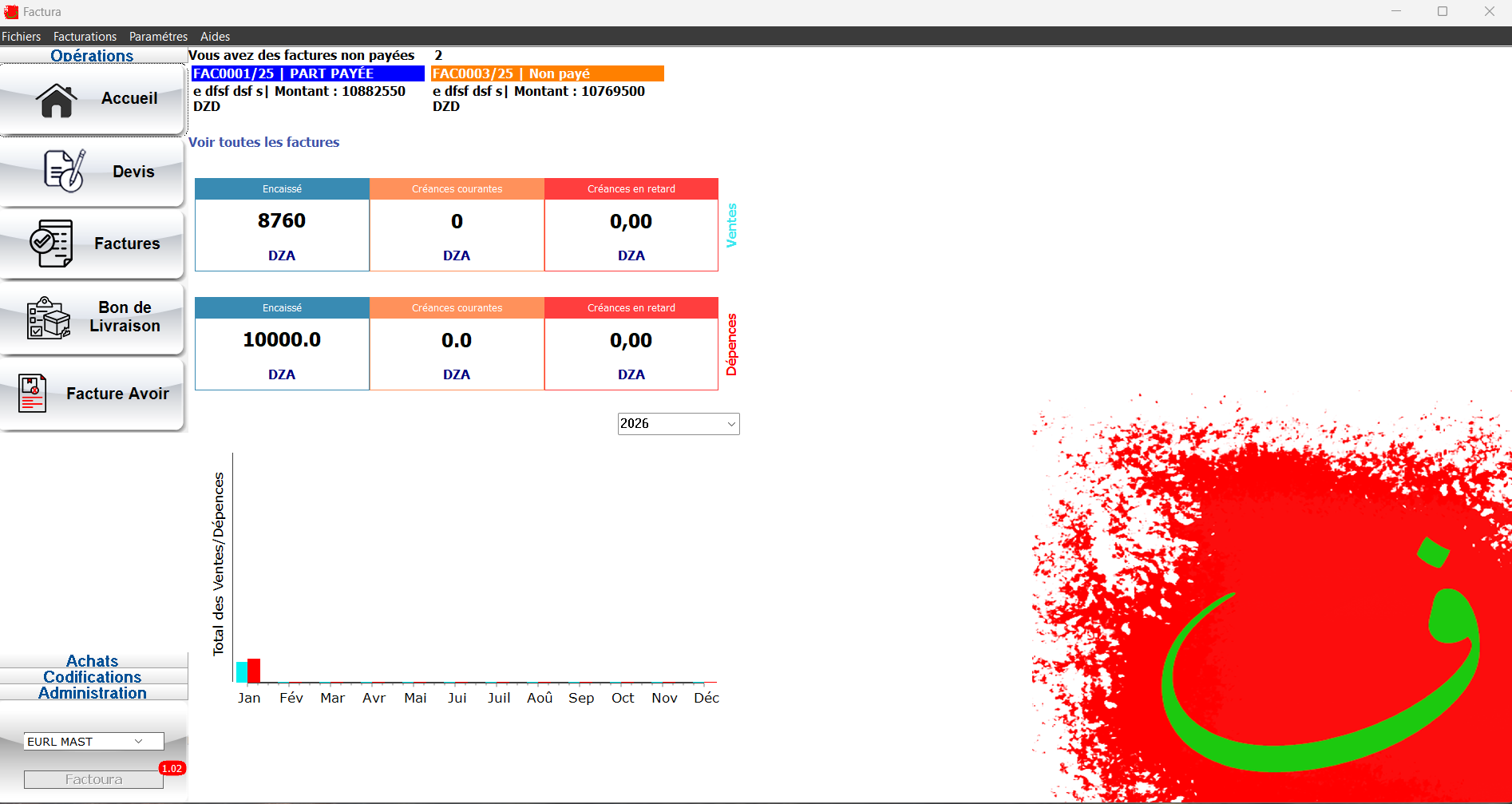Screen dimensions: 1512x804
Task: Open the Facturations menu
Action: (x=85, y=37)
